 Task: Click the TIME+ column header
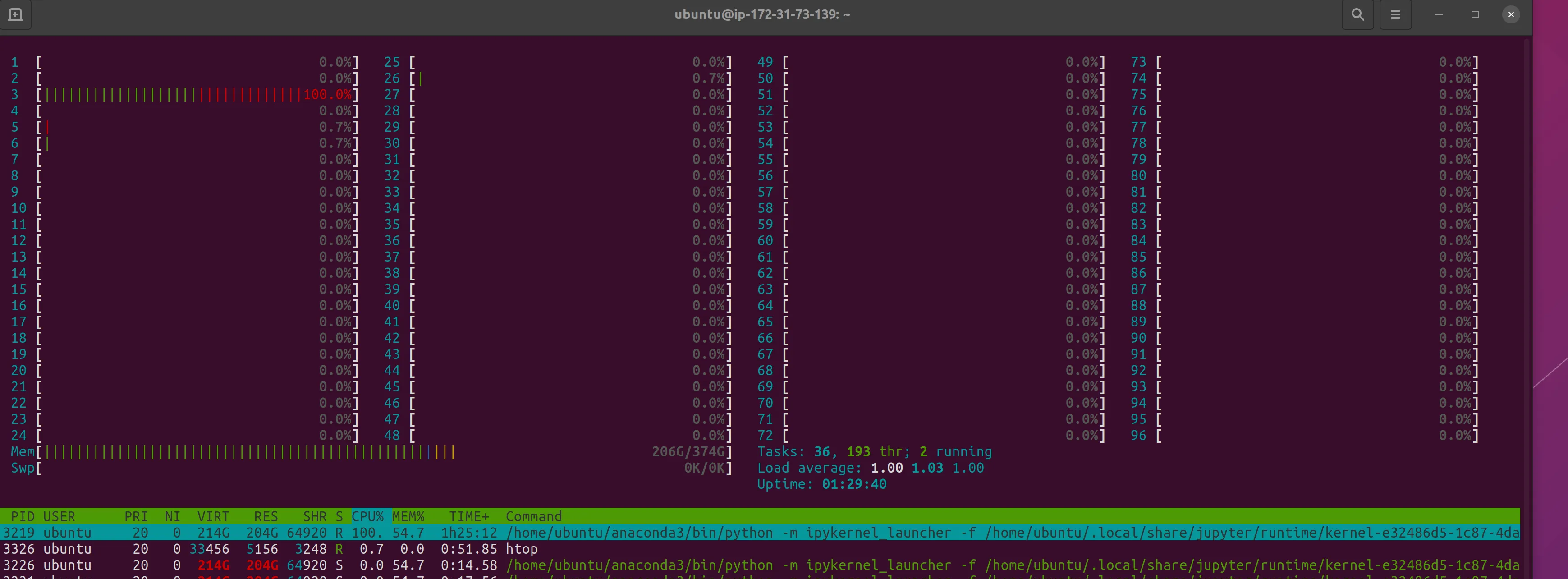tap(469, 516)
